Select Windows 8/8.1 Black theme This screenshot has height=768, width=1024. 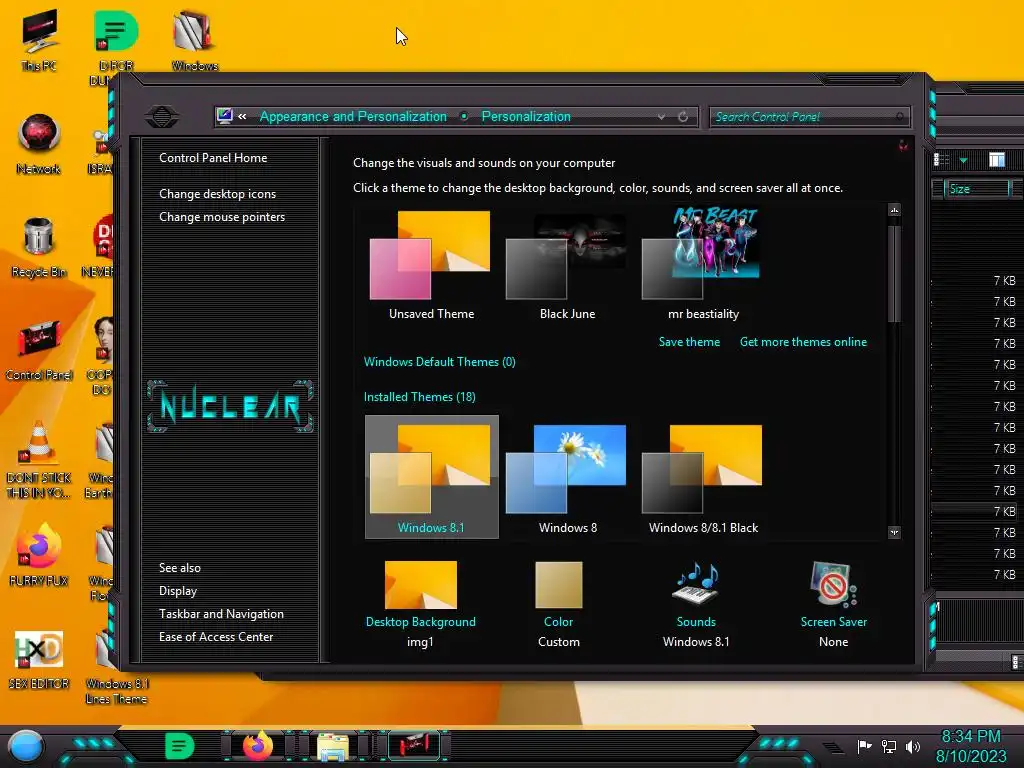[x=703, y=477]
